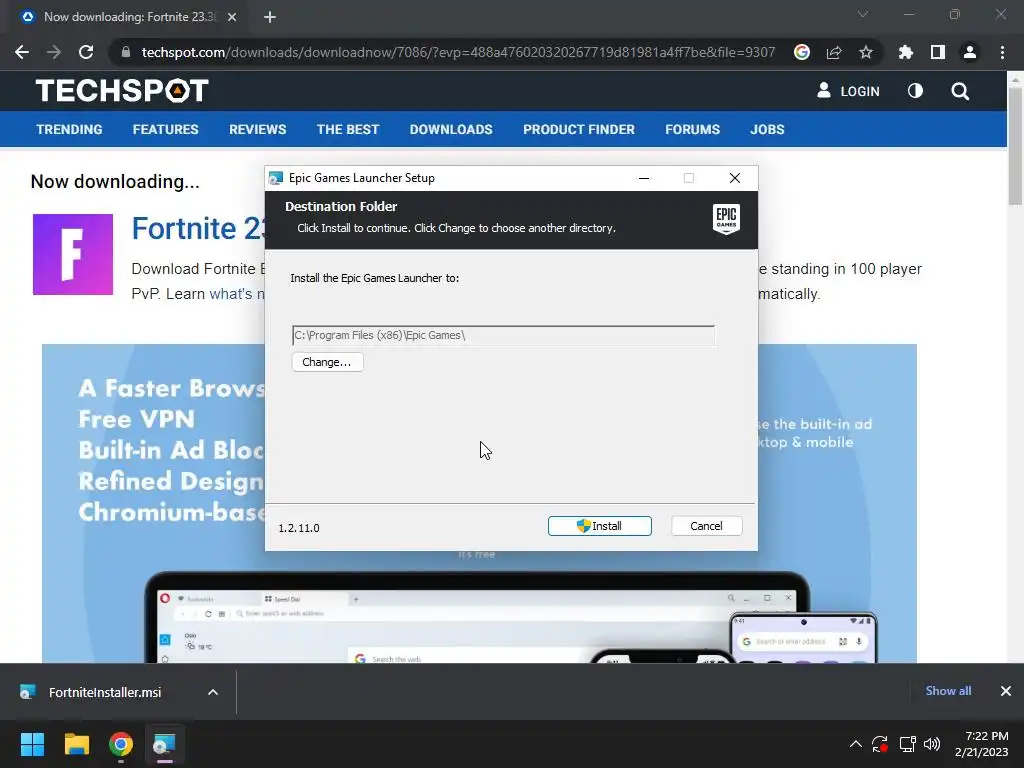The height and width of the screenshot is (768, 1024).
Task: Open Chrome profile avatar
Action: pos(970,52)
